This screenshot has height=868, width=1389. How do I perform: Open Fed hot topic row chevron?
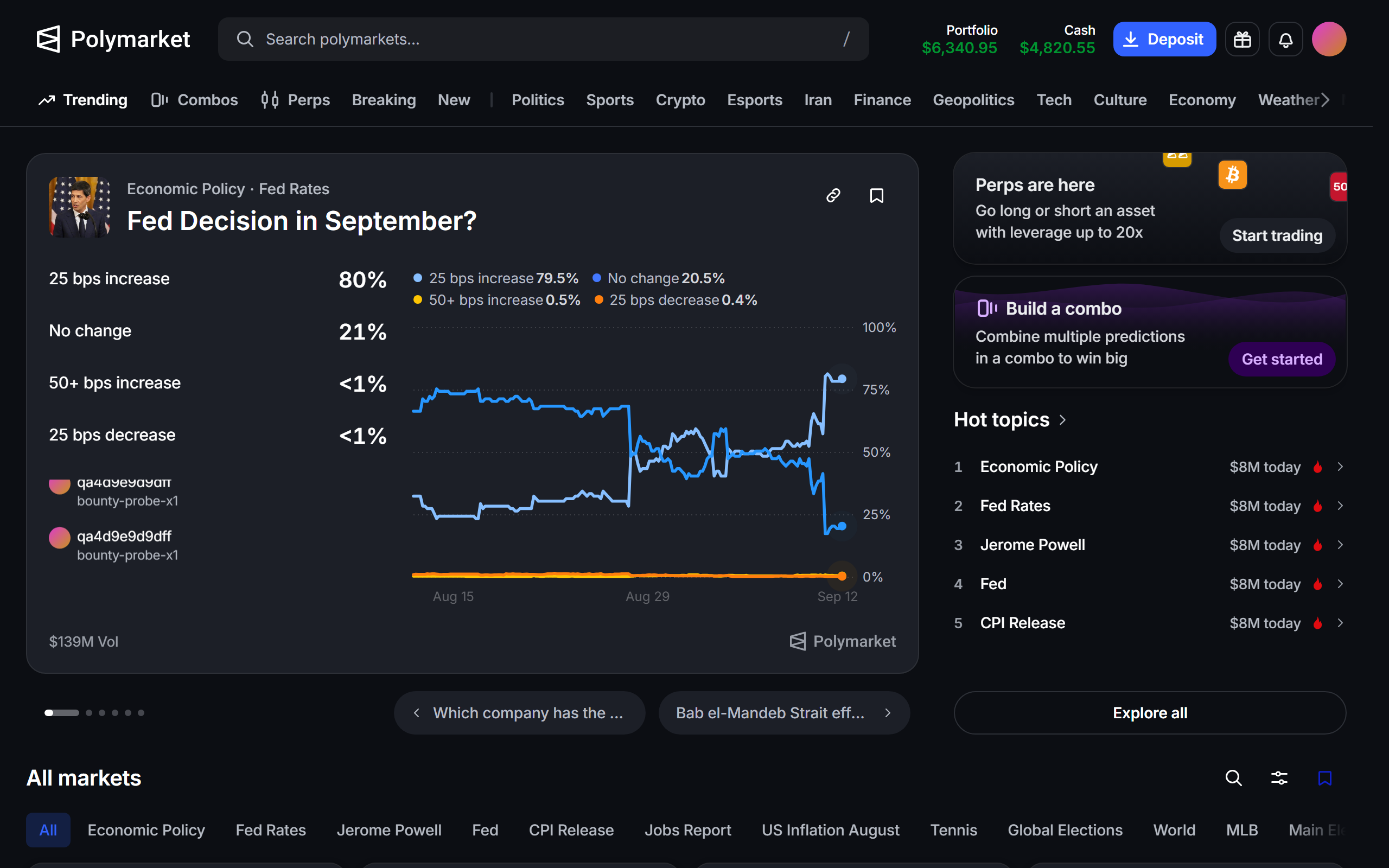1340,584
